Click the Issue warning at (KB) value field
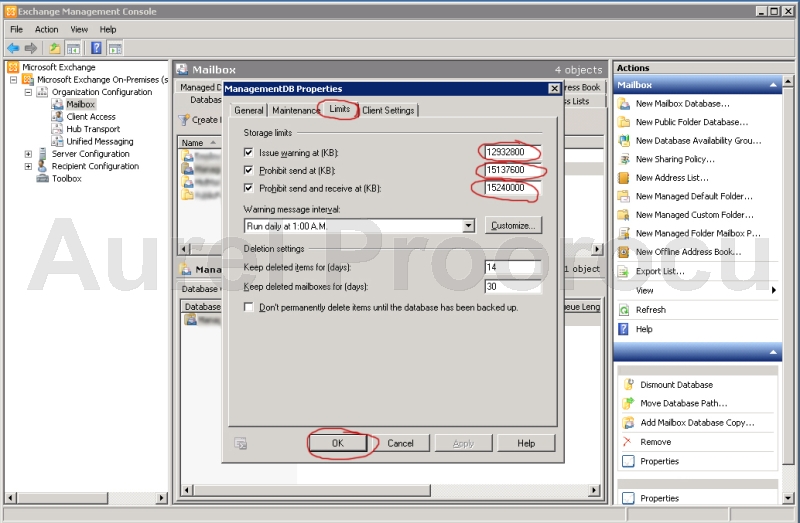 coord(513,152)
